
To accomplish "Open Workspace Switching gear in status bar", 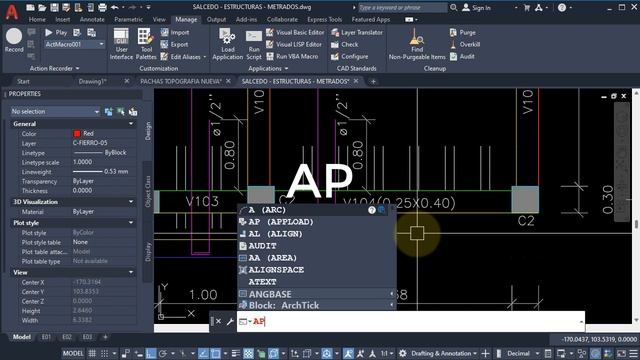I will pyautogui.click(x=403, y=353).
